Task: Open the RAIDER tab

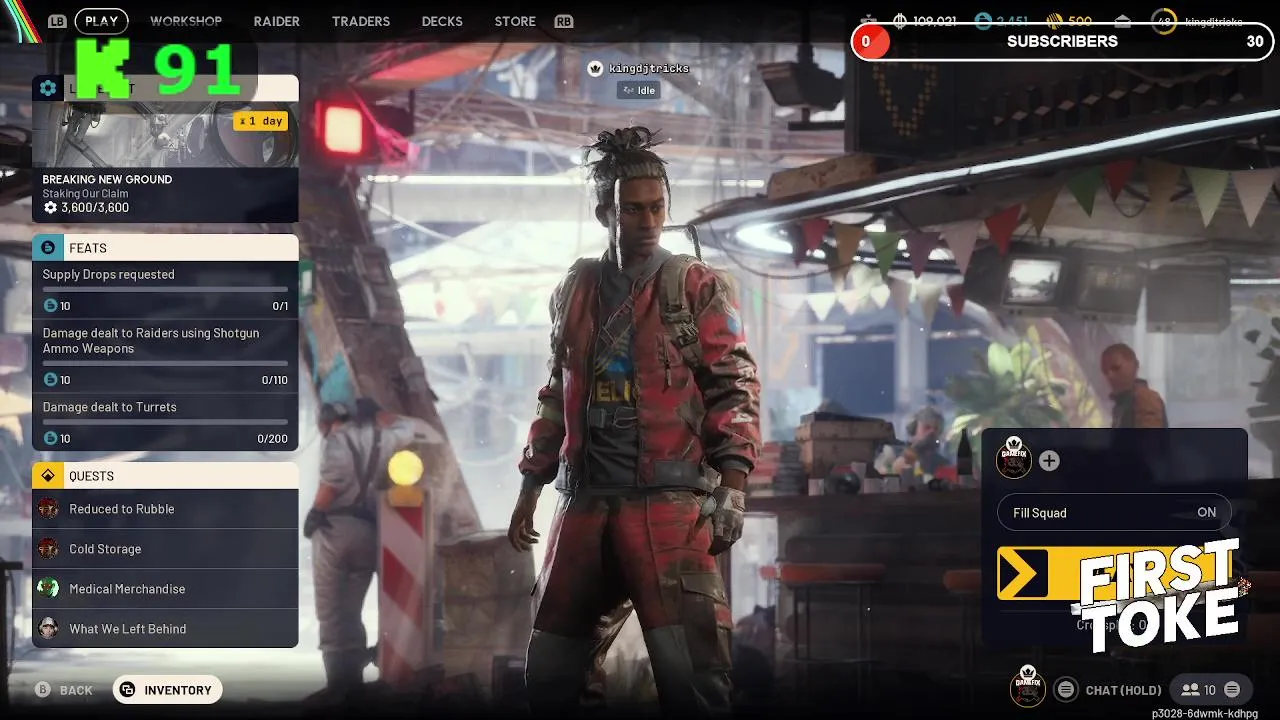Action: pos(276,21)
